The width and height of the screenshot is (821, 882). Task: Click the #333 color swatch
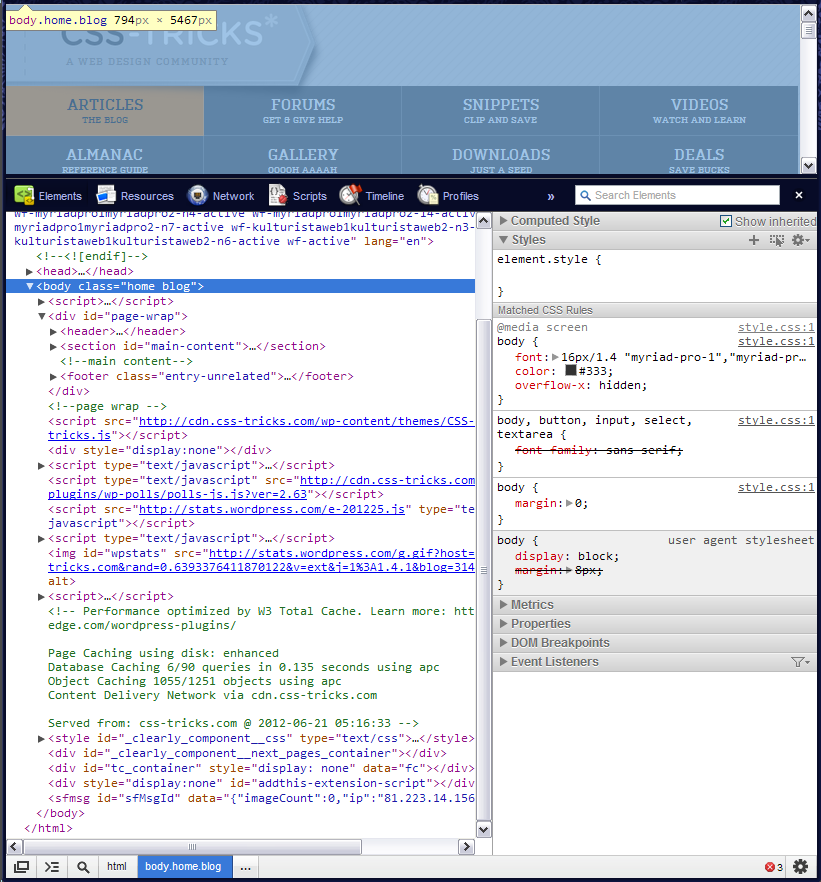point(571,370)
